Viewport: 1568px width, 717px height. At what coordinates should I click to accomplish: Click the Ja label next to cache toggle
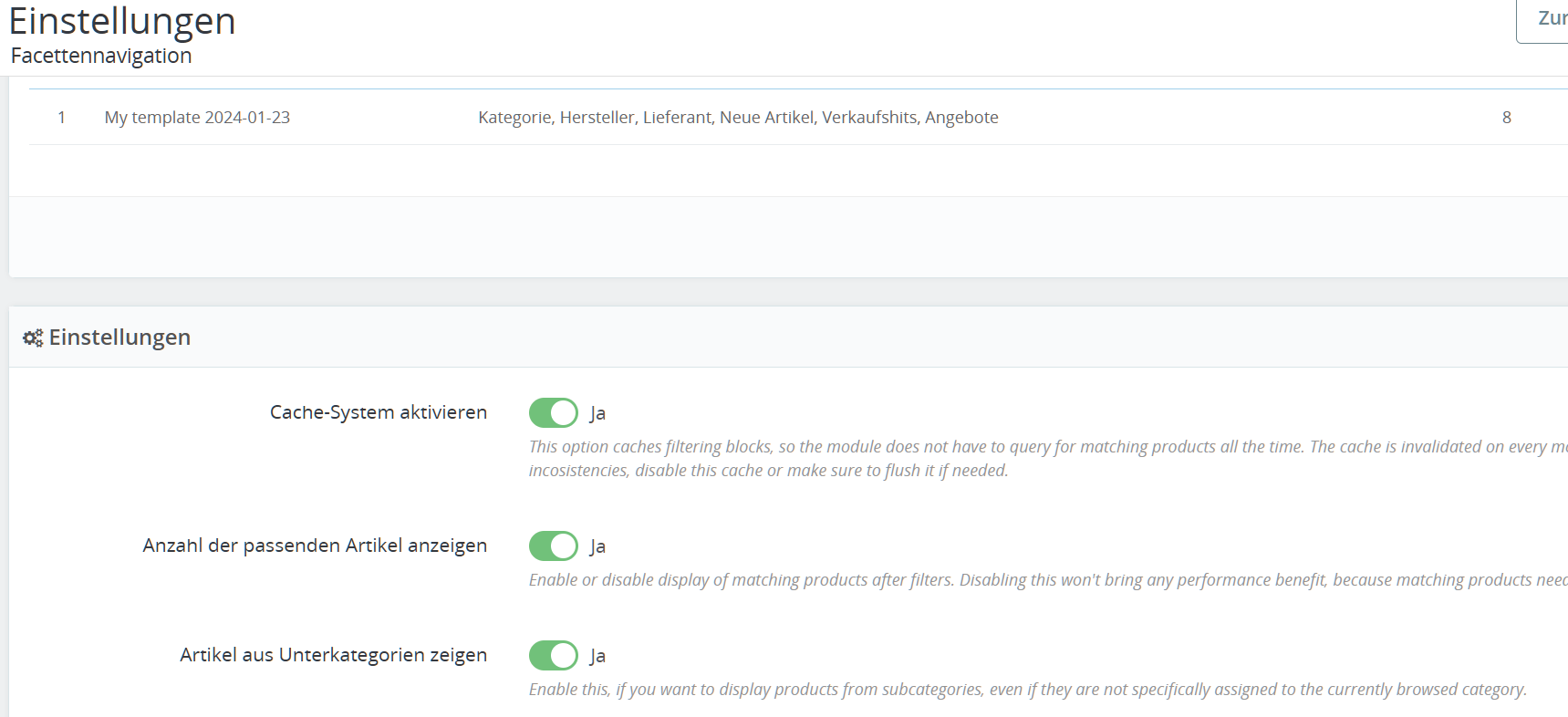click(x=597, y=413)
